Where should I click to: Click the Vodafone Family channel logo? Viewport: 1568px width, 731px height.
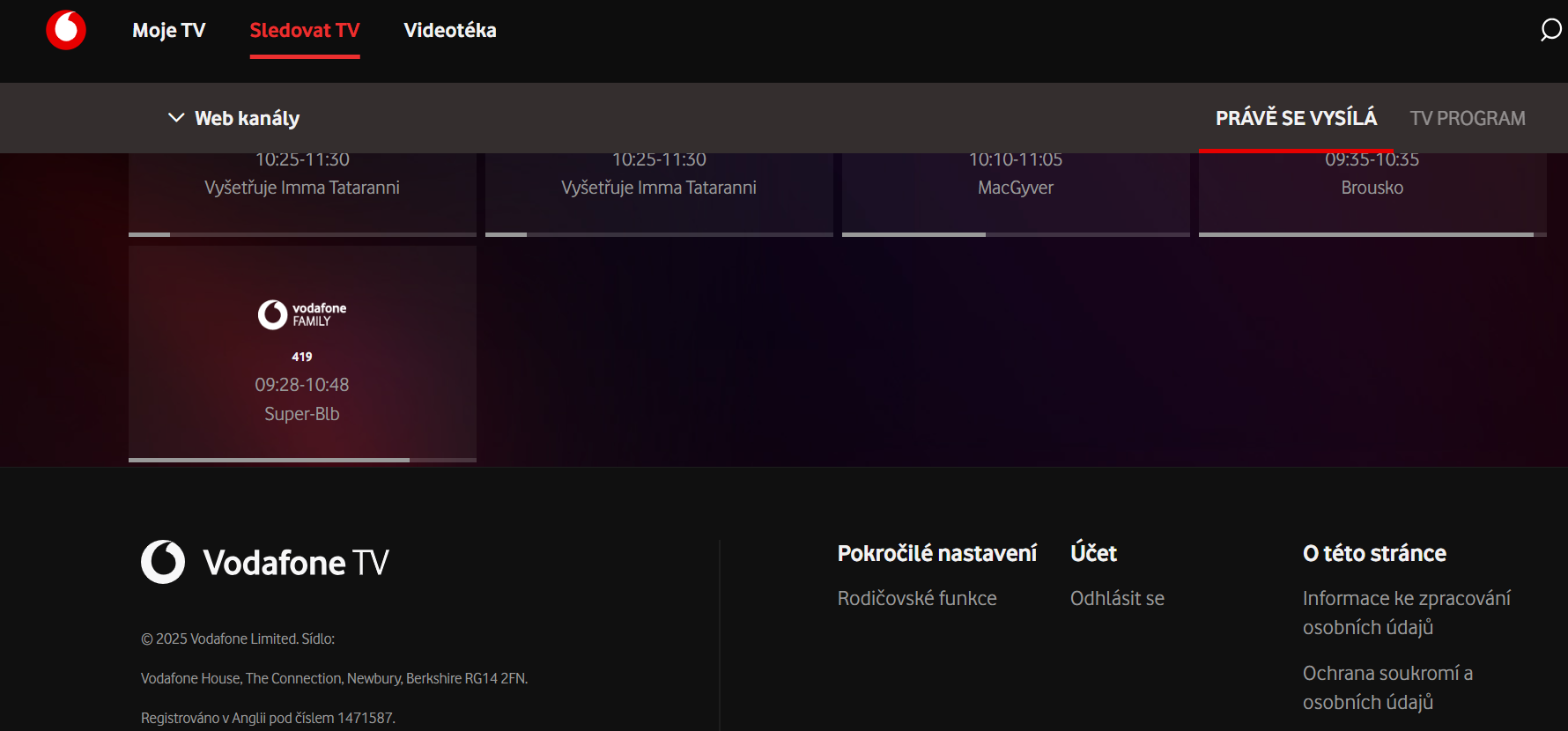click(301, 314)
